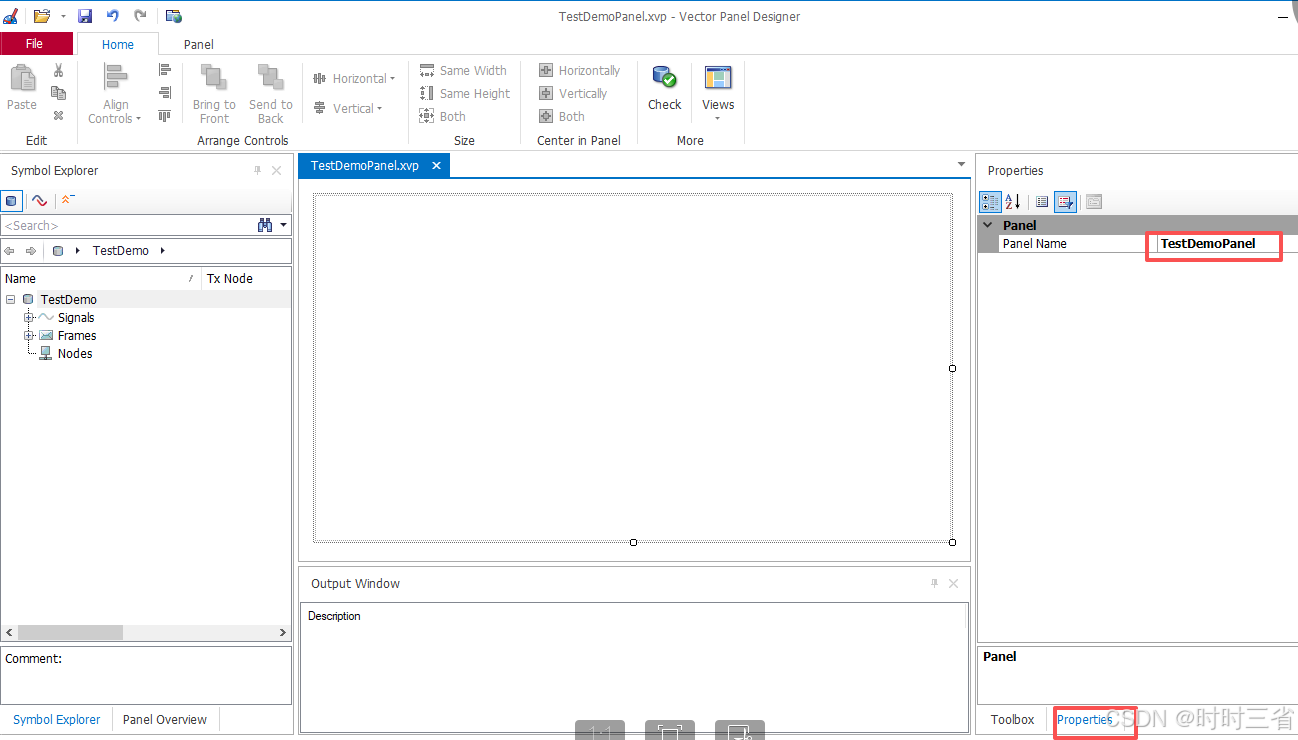Center Vertically in Panel
The height and width of the screenshot is (740, 1298).
click(573, 93)
